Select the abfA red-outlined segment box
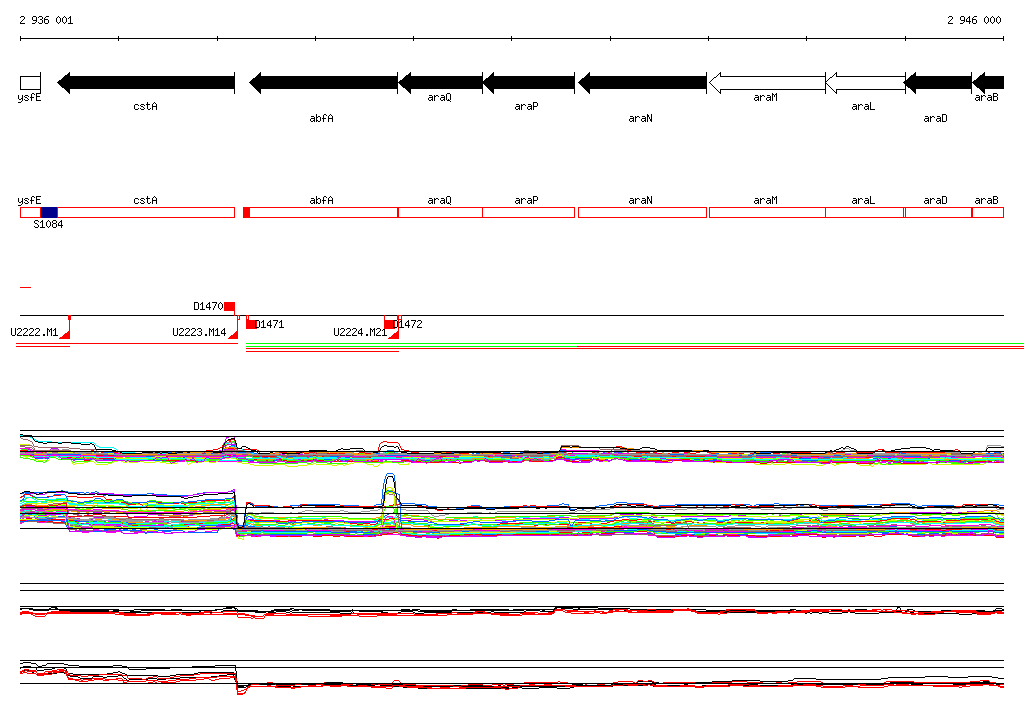Screen dimensions: 1024x714 324,212
